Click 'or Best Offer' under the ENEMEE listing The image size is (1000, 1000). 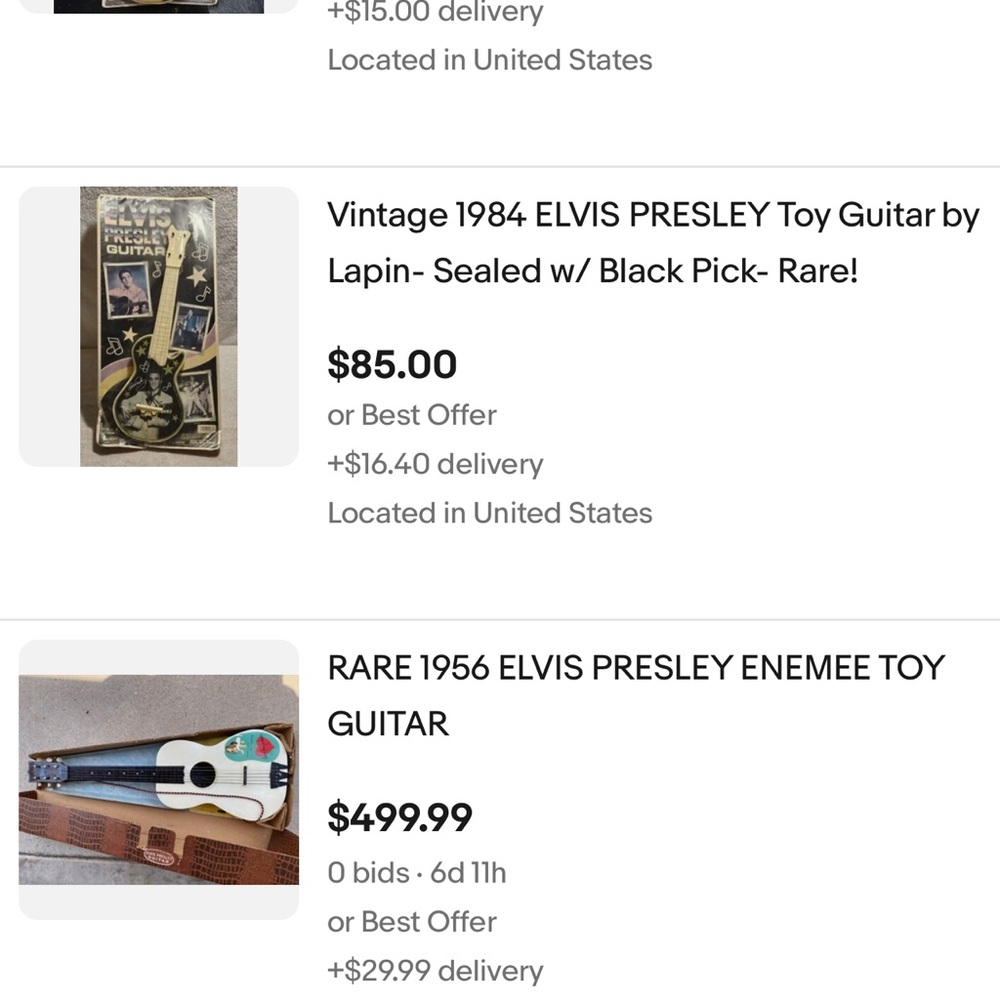[411, 921]
